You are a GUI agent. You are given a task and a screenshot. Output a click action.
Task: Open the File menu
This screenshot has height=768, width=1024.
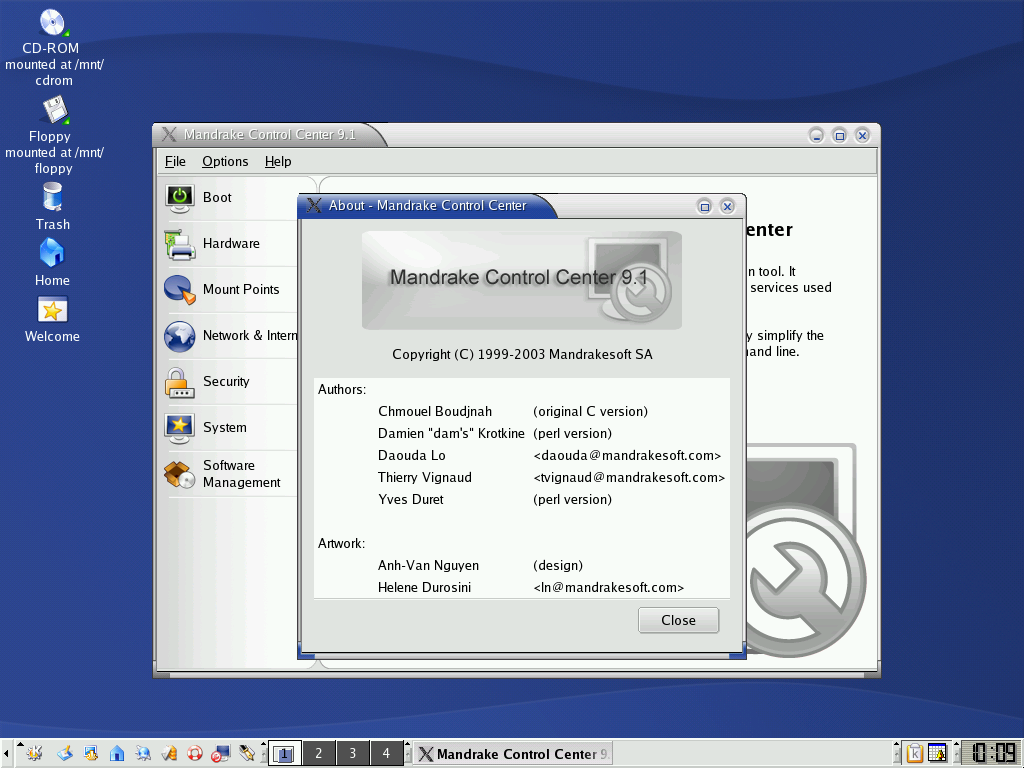point(175,161)
